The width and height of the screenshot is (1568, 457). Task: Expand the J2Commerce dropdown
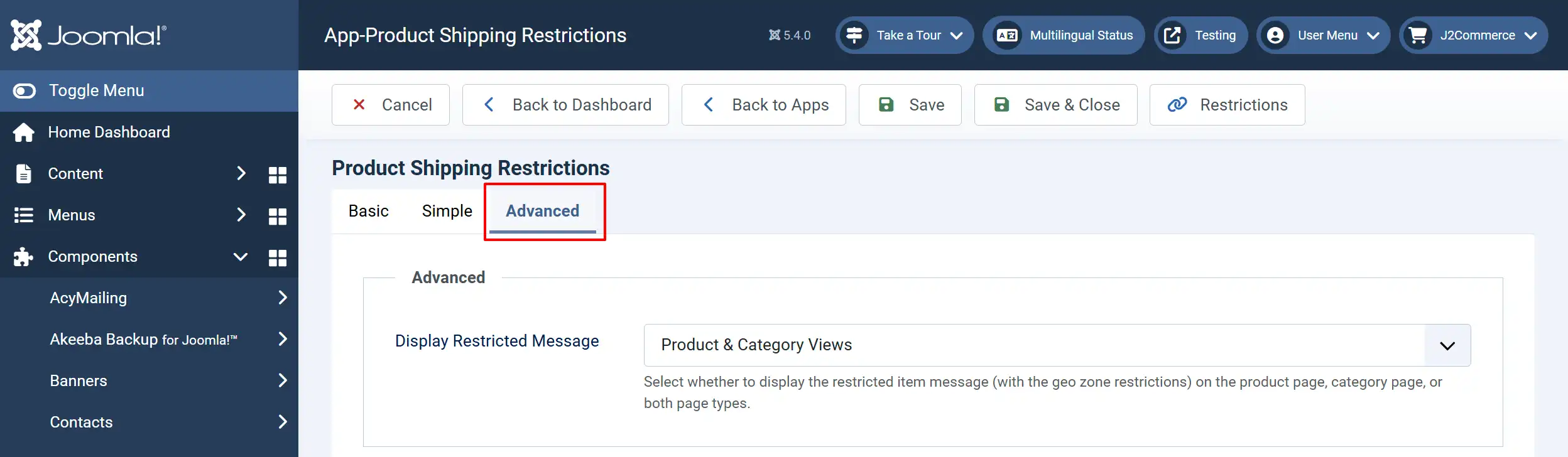1473,35
